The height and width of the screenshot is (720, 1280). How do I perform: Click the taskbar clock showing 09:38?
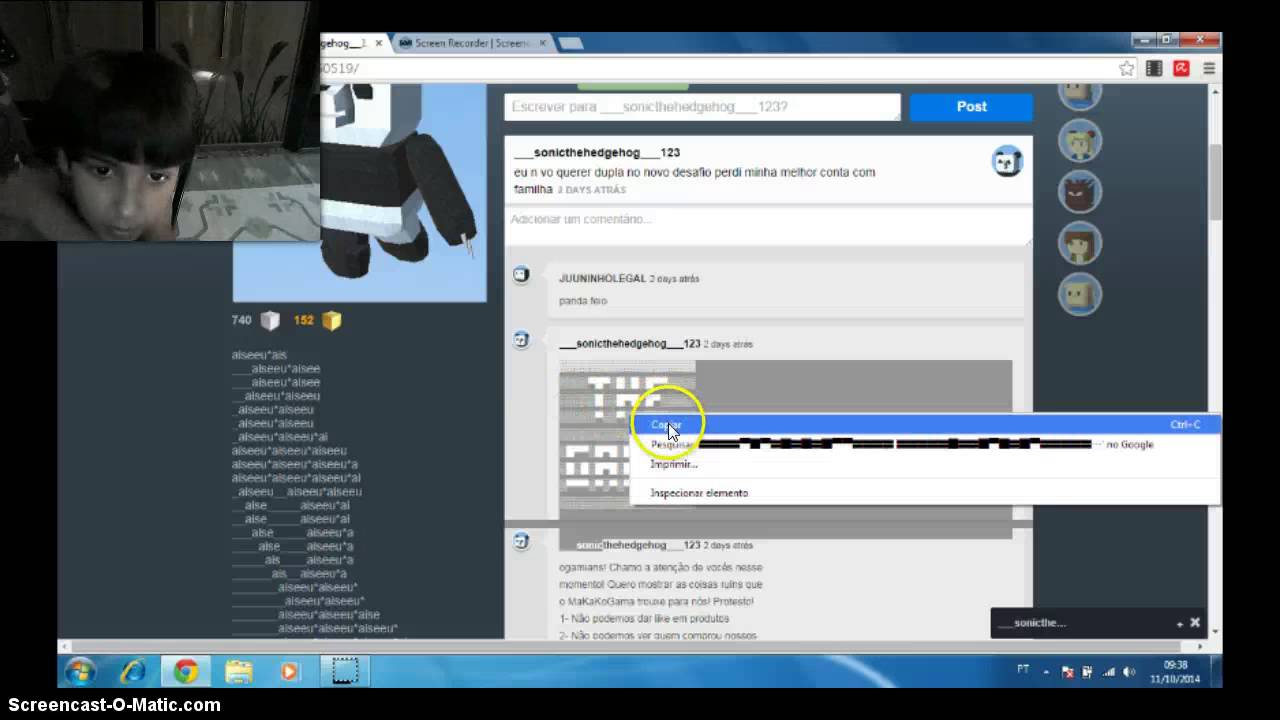(x=1175, y=671)
